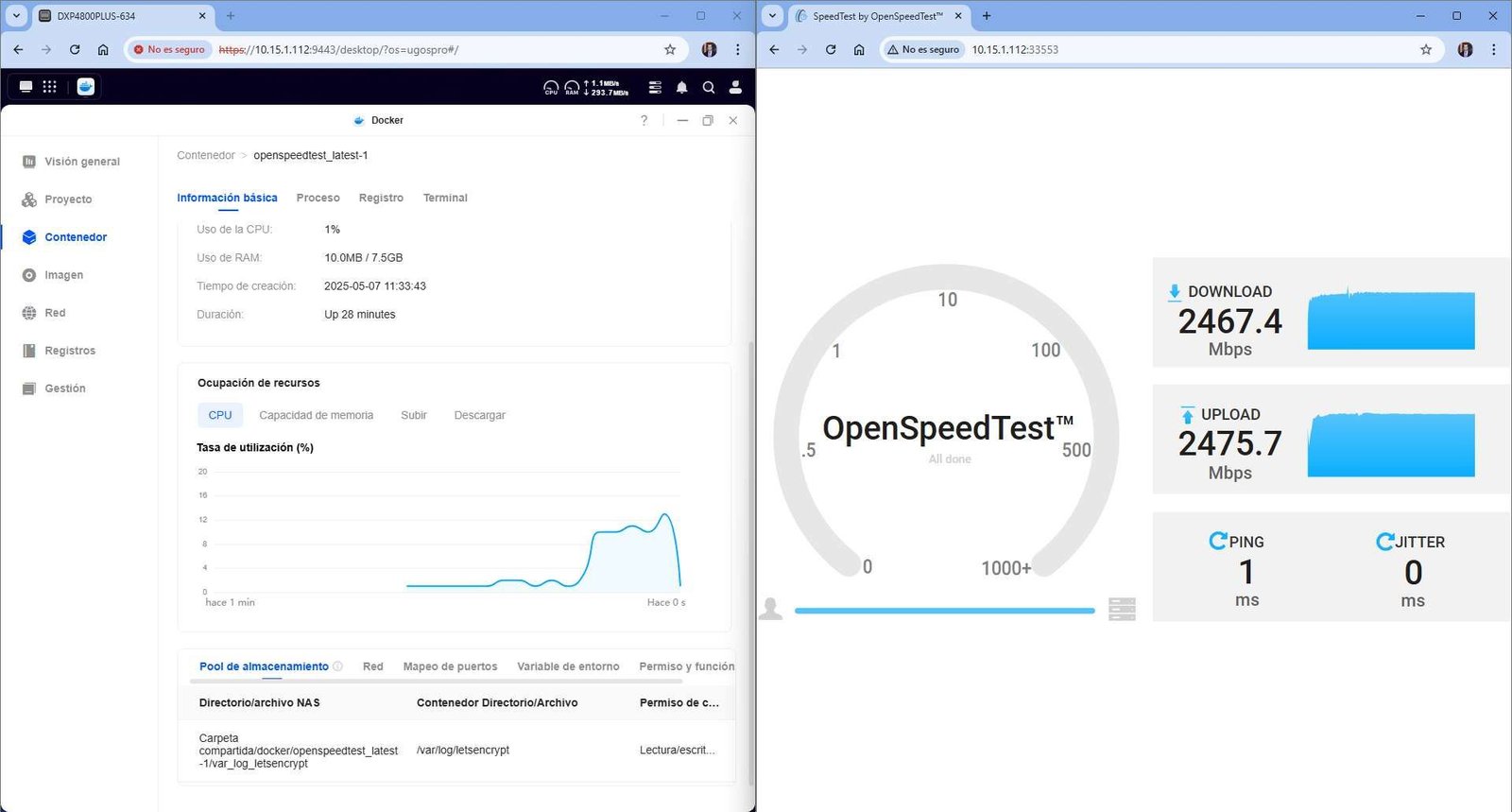Viewport: 1512px width, 812px height.
Task: Click the OpenSpeedTest blue progress bar
Action: tap(945, 611)
